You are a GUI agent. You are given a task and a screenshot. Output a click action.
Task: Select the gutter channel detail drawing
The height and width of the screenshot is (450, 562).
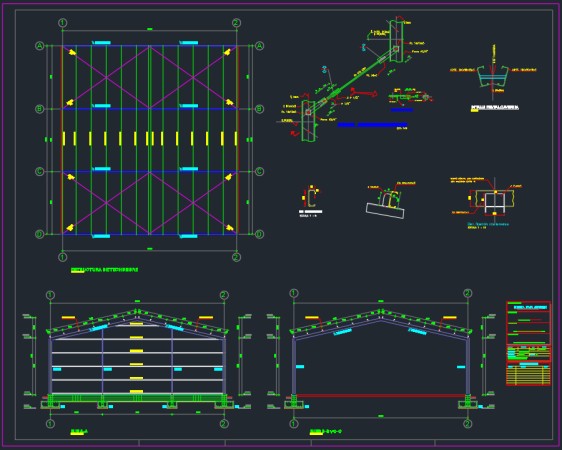493,77
